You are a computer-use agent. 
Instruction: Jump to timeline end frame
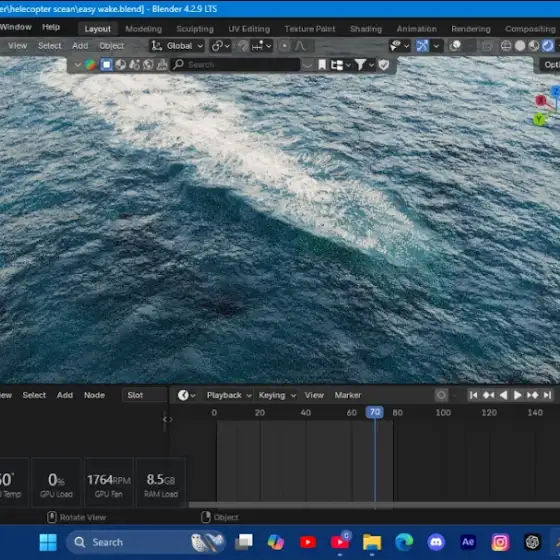[547, 395]
